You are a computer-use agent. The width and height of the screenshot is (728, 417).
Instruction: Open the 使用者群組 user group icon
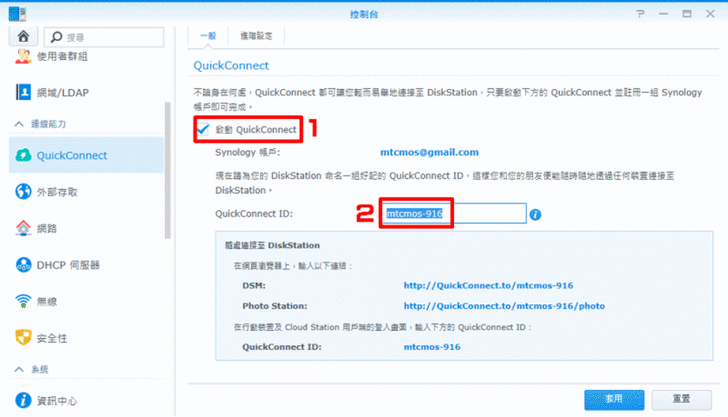point(23,56)
